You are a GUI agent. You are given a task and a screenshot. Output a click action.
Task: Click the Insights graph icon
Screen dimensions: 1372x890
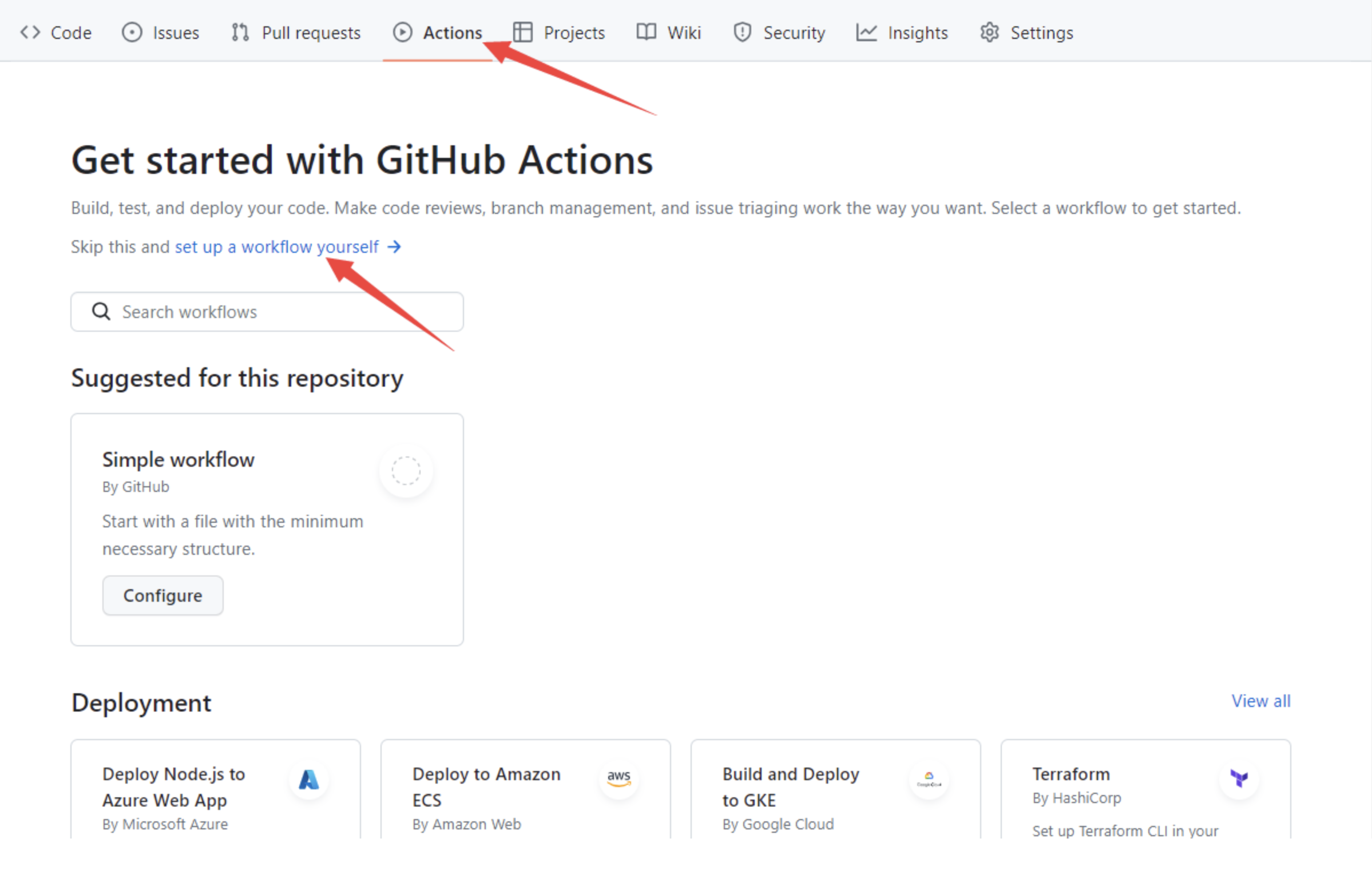866,32
